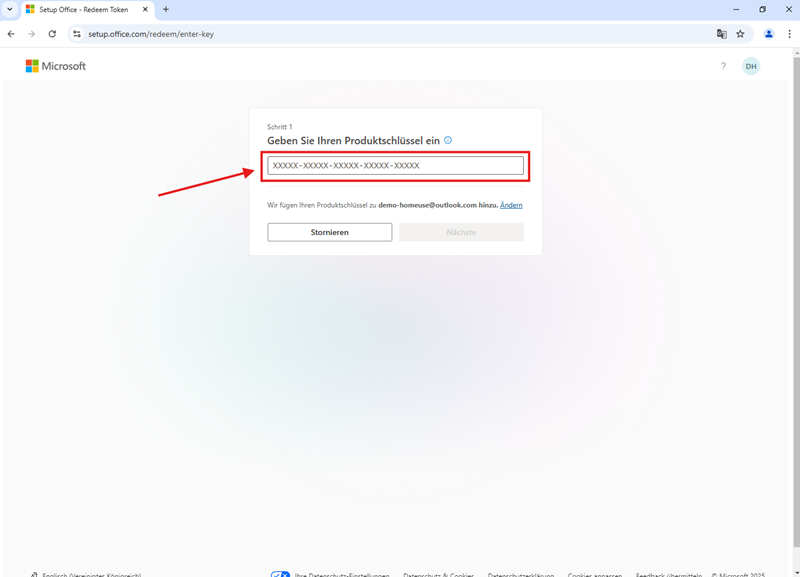Show product key info tooltip icon

448,140
